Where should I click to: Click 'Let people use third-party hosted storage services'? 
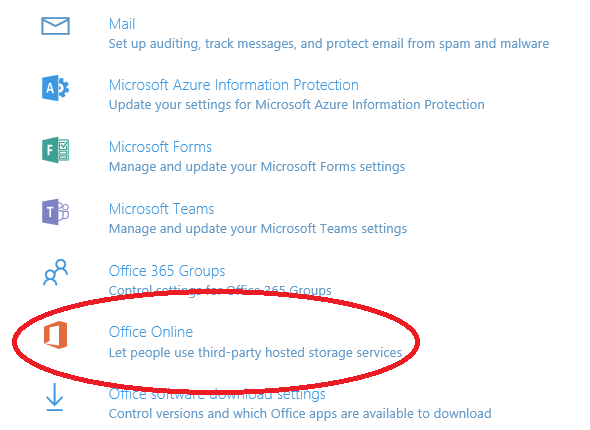(x=255, y=353)
